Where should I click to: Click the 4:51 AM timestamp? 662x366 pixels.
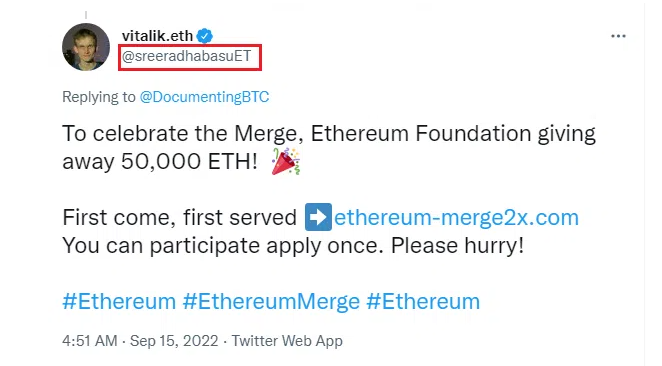(x=90, y=341)
